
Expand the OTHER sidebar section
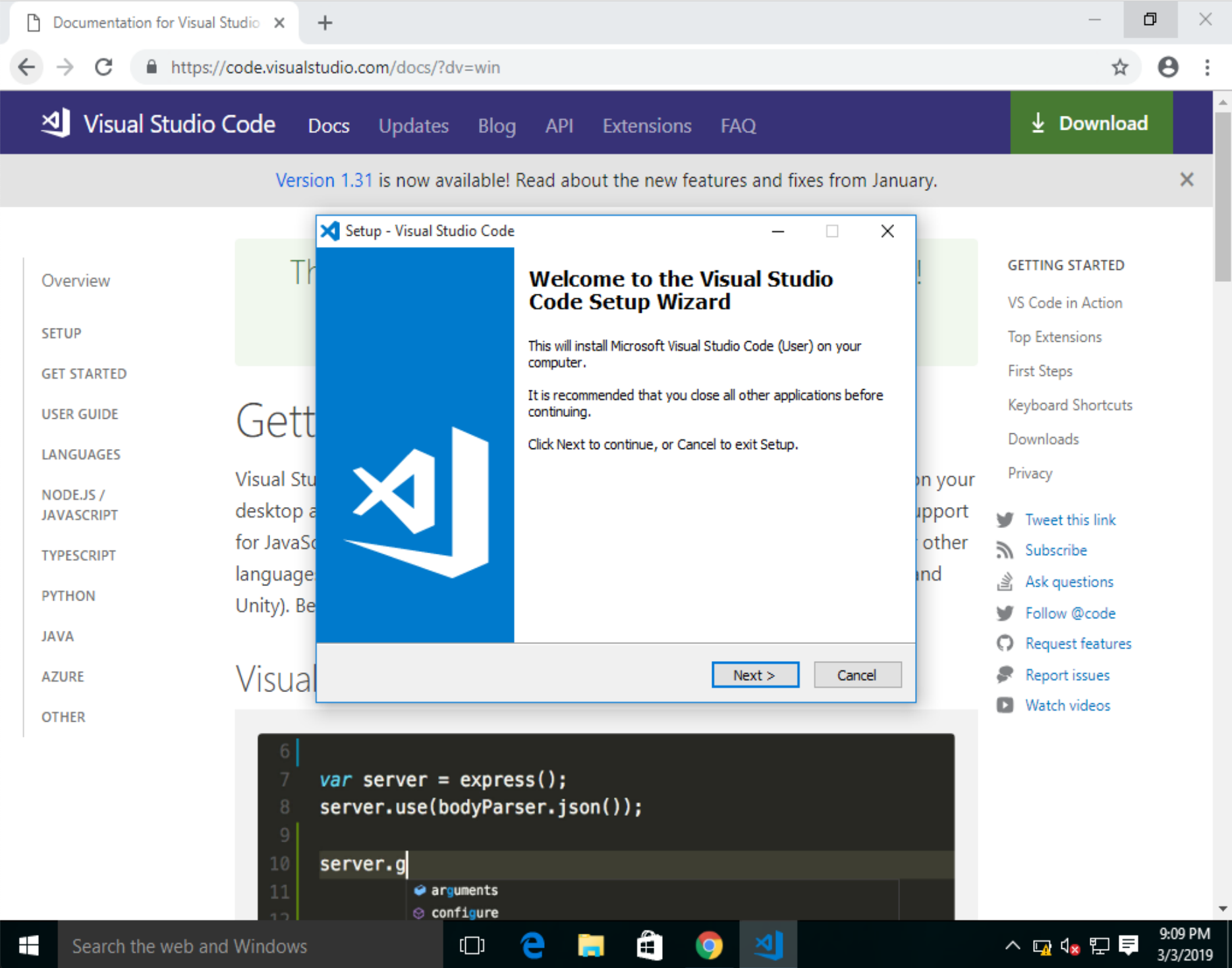(x=63, y=717)
